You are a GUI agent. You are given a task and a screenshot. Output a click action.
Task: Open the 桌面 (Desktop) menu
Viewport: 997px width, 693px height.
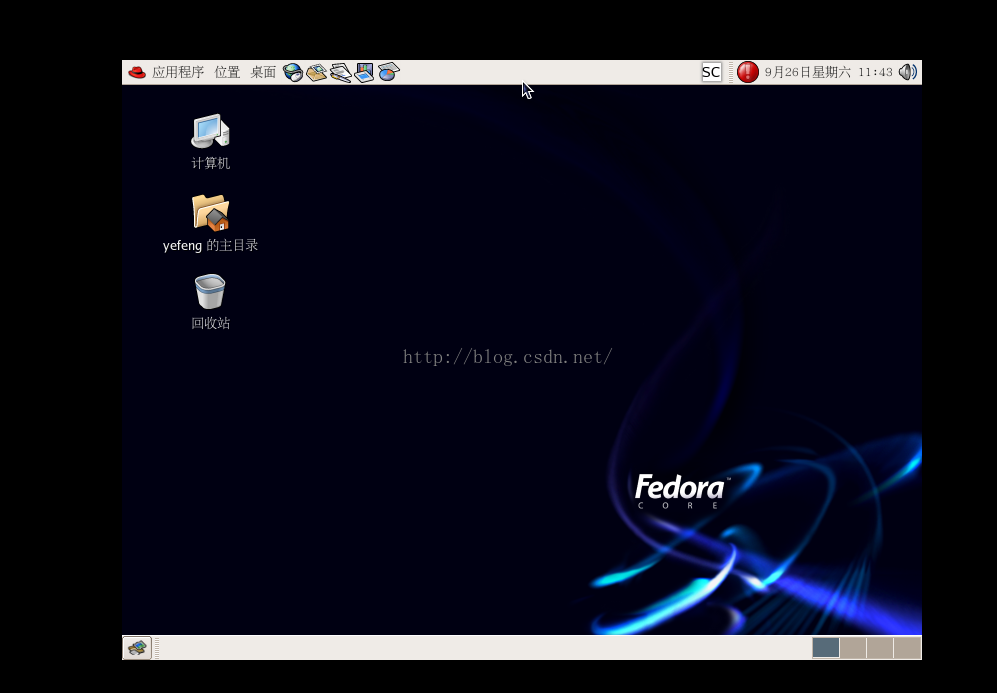pos(263,72)
